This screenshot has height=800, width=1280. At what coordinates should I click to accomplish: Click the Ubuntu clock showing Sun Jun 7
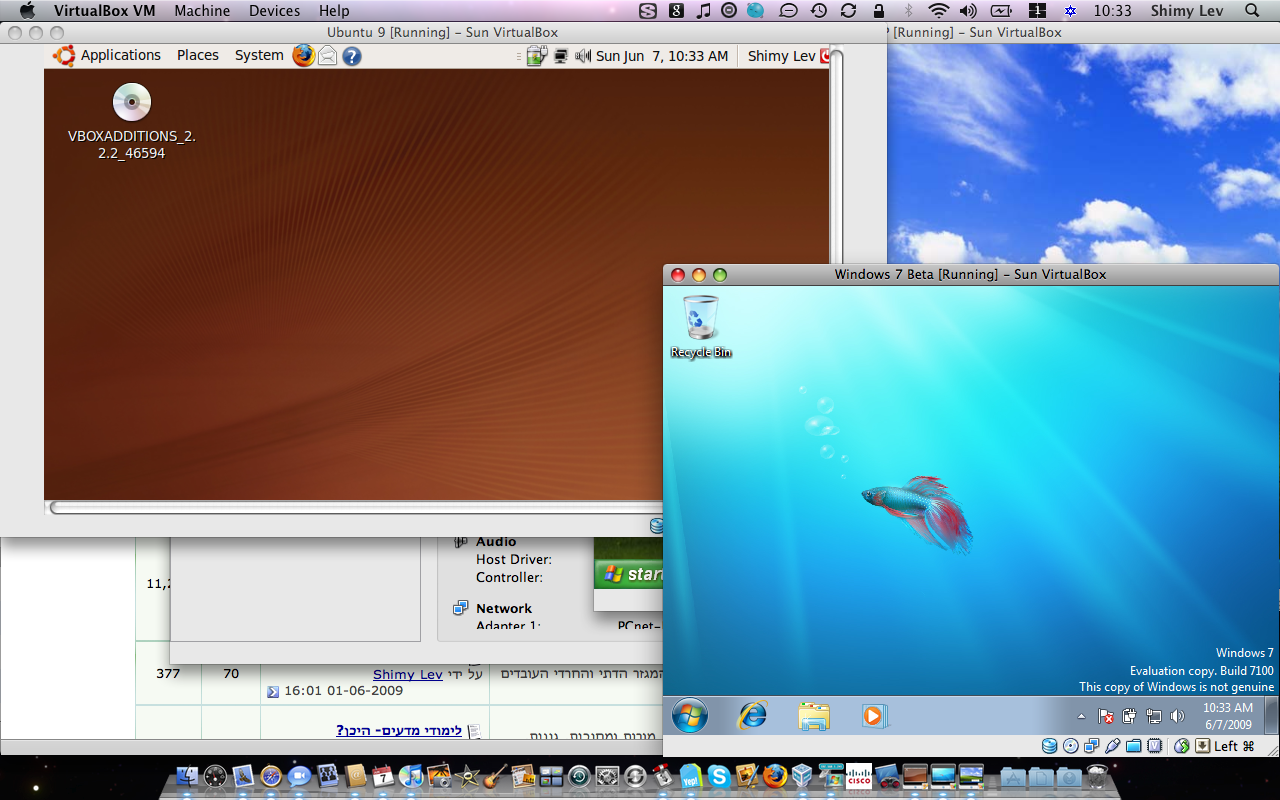[662, 56]
